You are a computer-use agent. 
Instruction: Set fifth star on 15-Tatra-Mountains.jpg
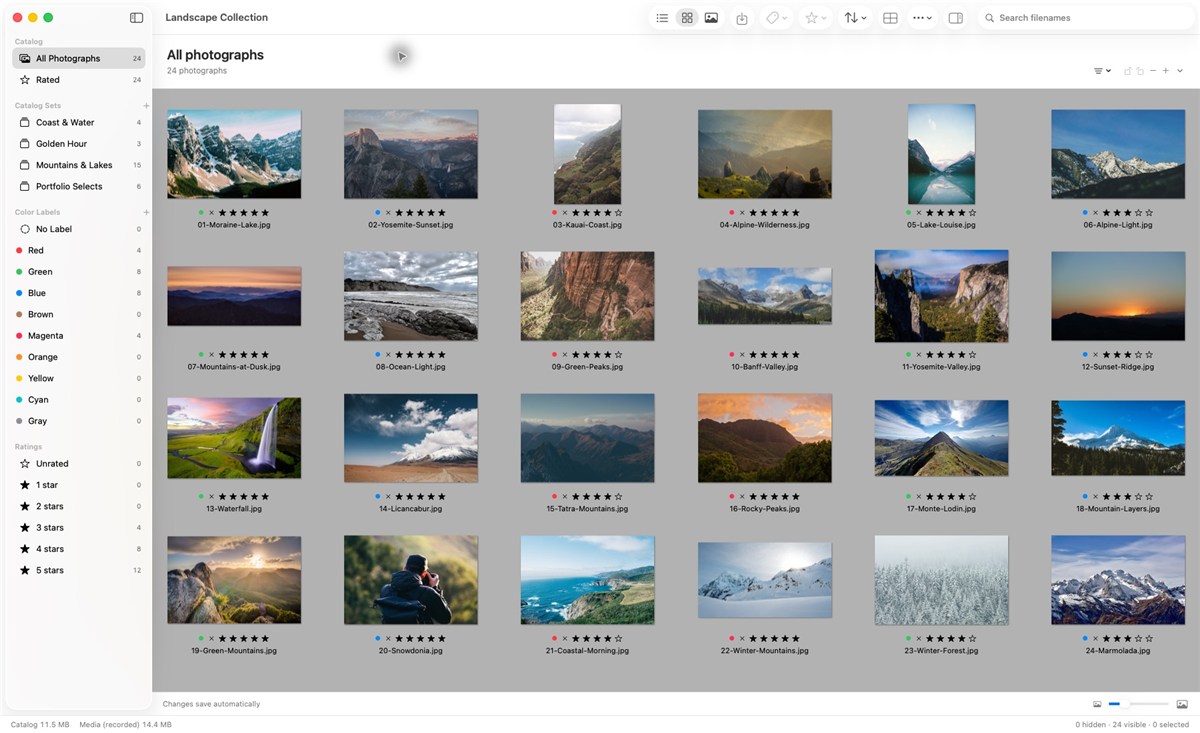point(619,497)
